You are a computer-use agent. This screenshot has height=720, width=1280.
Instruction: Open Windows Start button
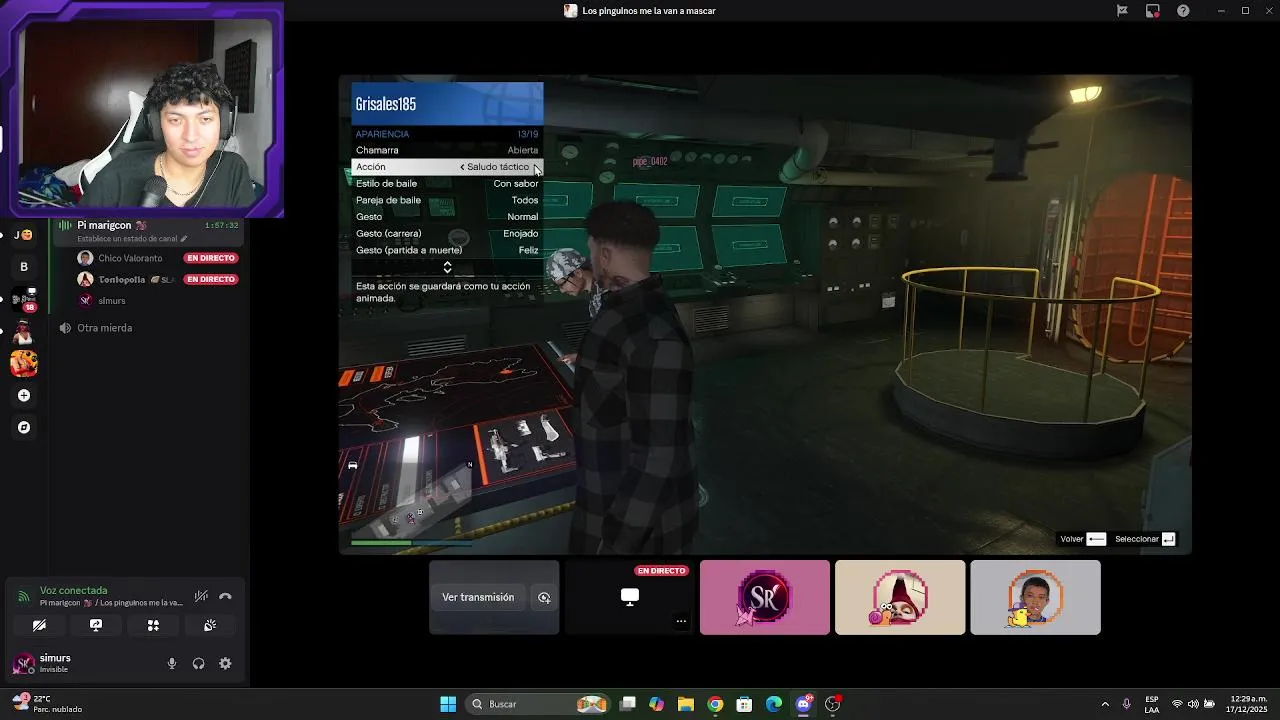click(448, 704)
